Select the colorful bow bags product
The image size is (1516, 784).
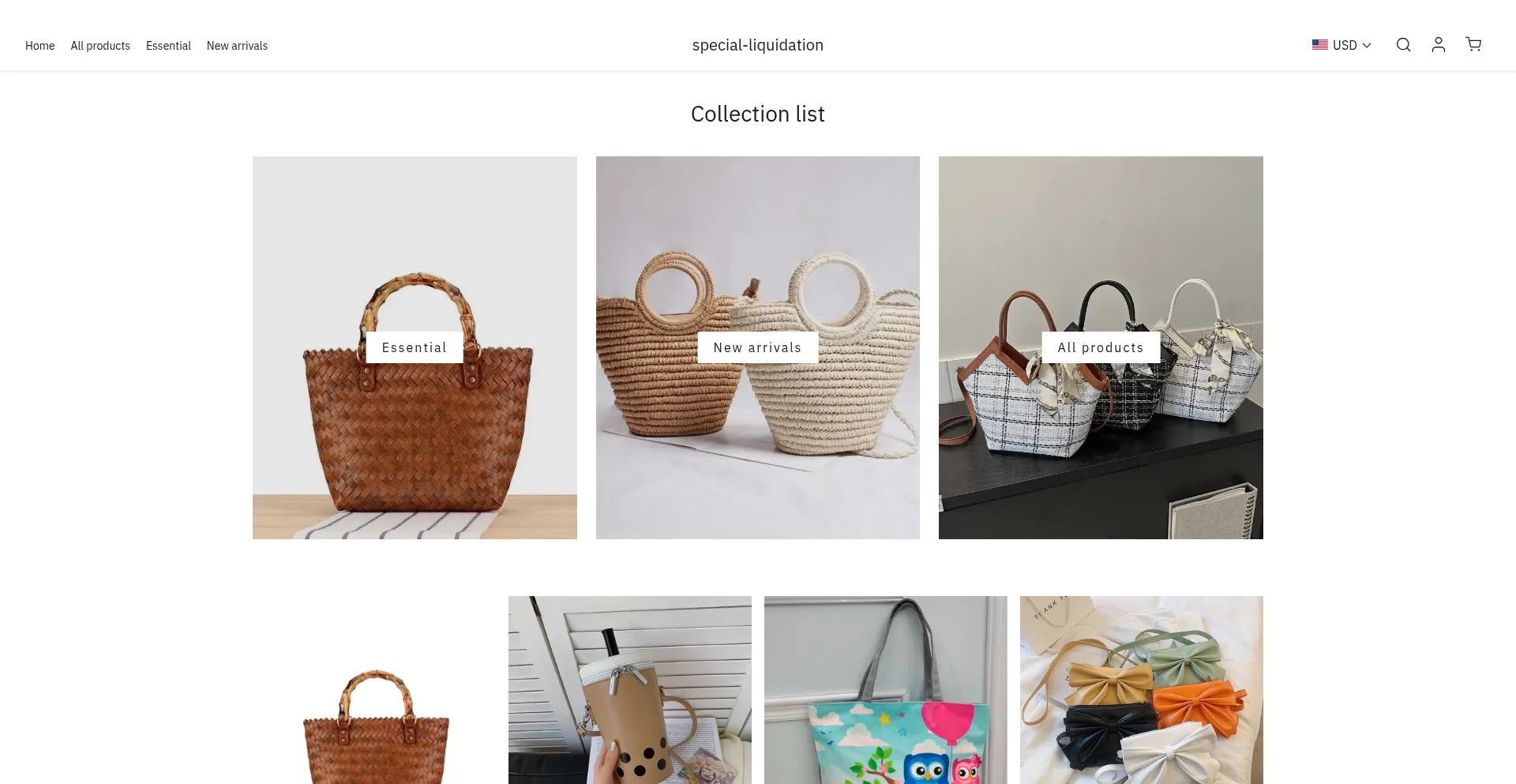coord(1142,690)
